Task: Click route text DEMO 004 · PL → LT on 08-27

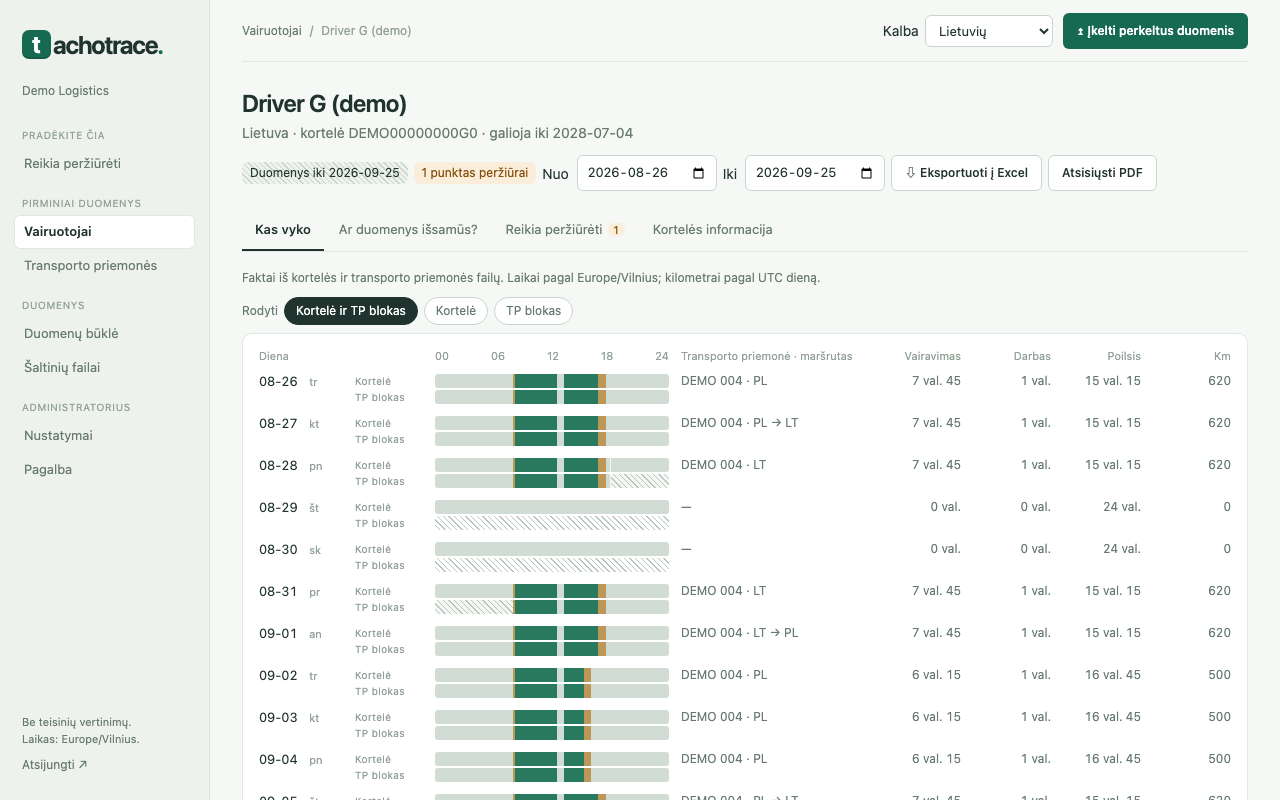Action: [740, 423]
